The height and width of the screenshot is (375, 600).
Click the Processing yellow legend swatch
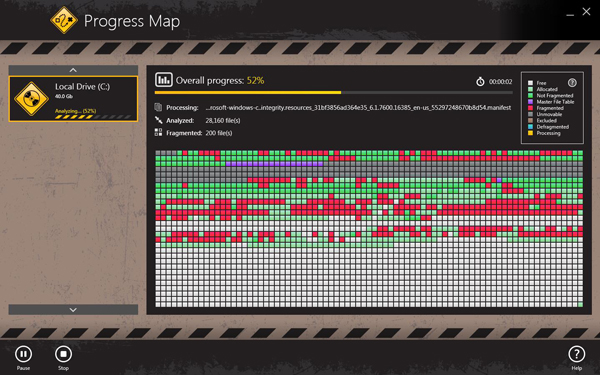[530, 133]
